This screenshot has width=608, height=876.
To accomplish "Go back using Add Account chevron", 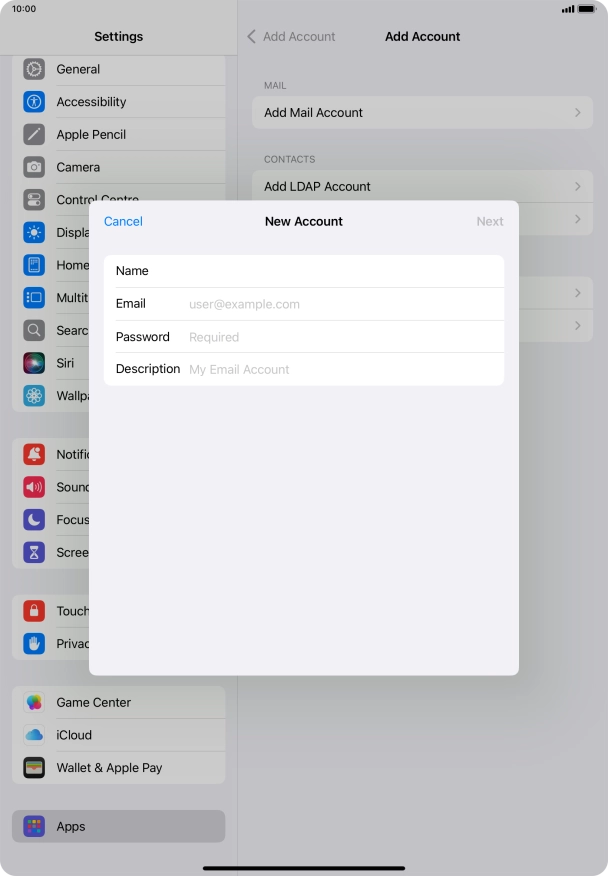I will 252,37.
